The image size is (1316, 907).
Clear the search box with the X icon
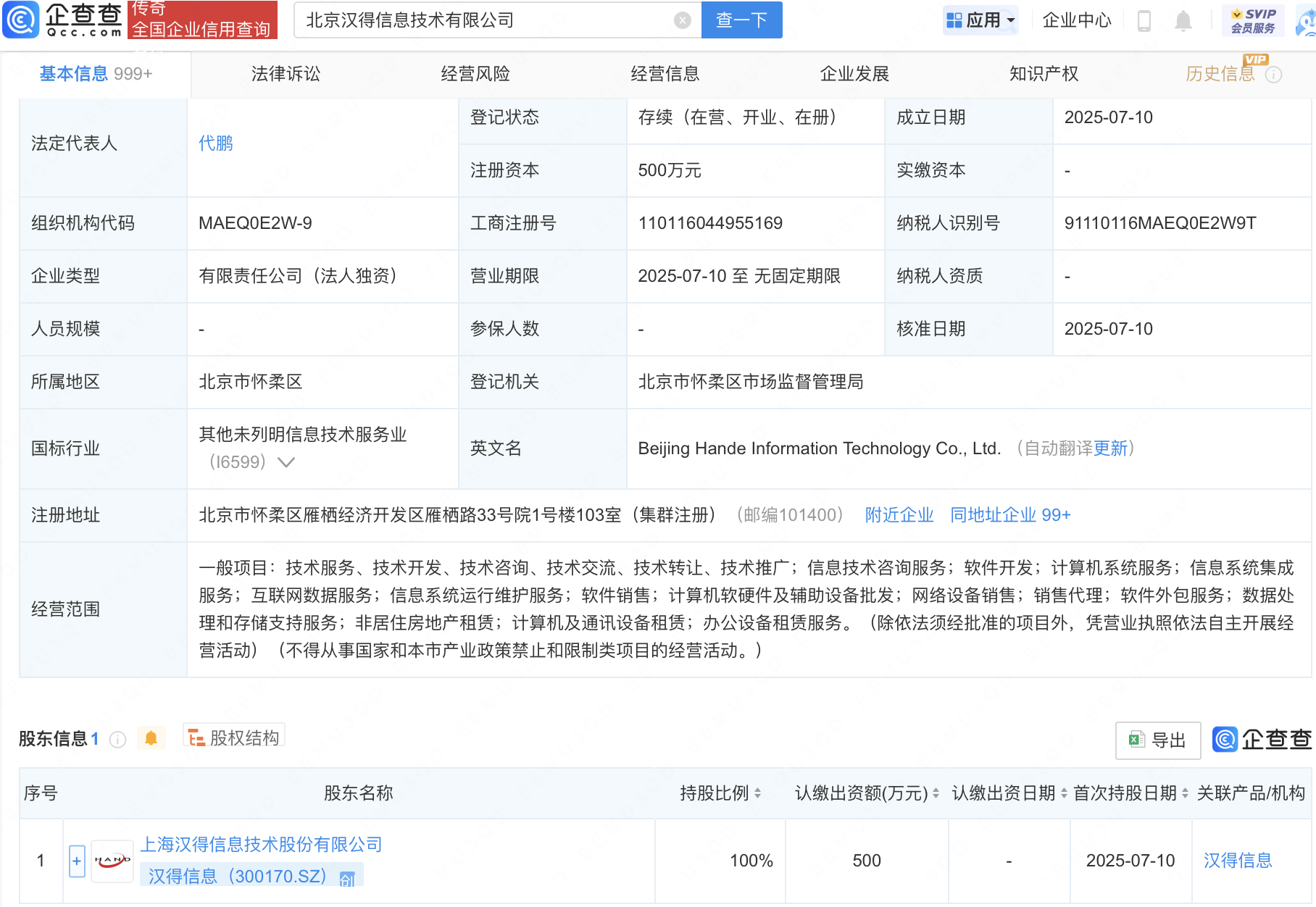[680, 20]
